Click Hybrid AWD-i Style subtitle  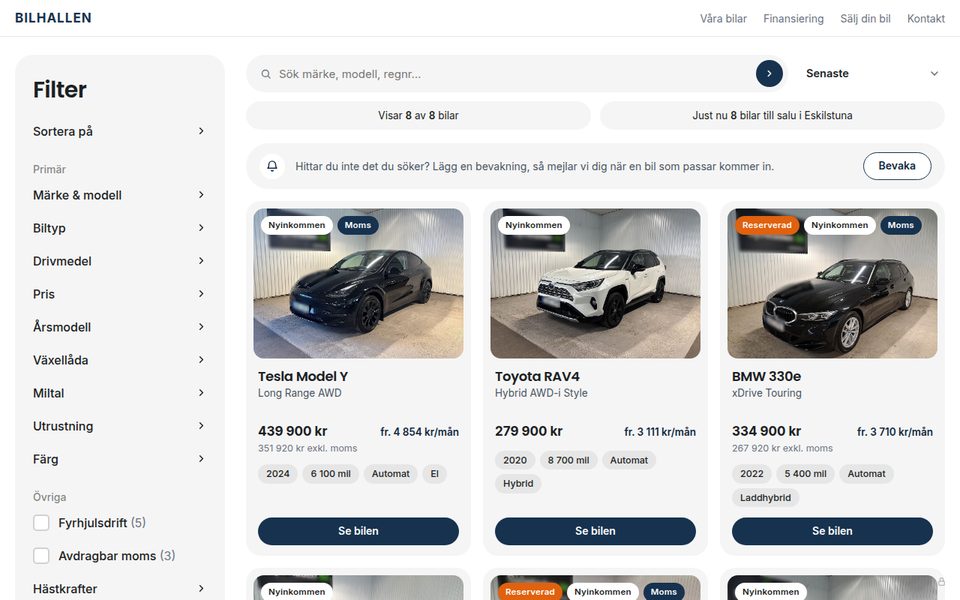tap(541, 393)
